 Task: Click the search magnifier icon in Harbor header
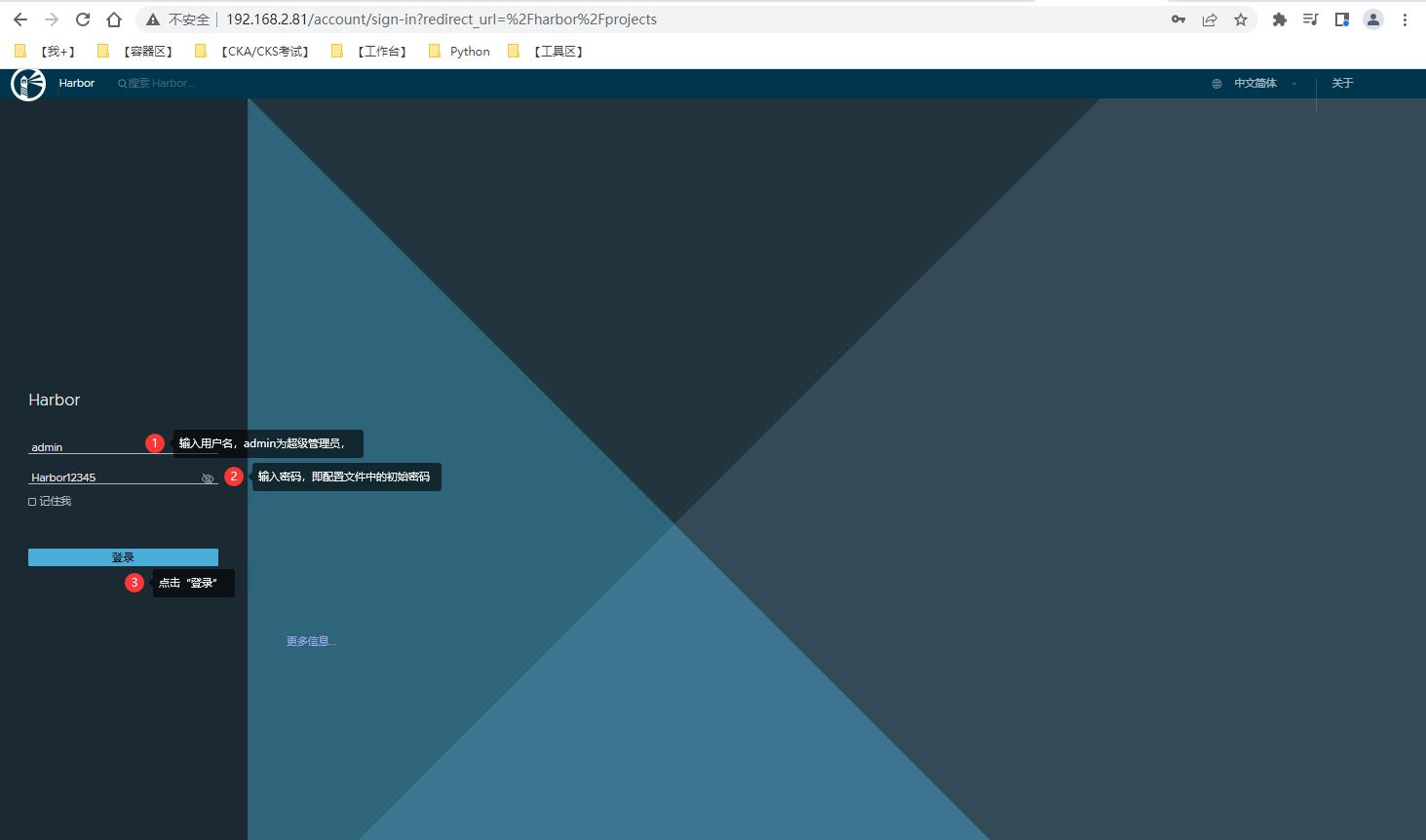tap(122, 84)
